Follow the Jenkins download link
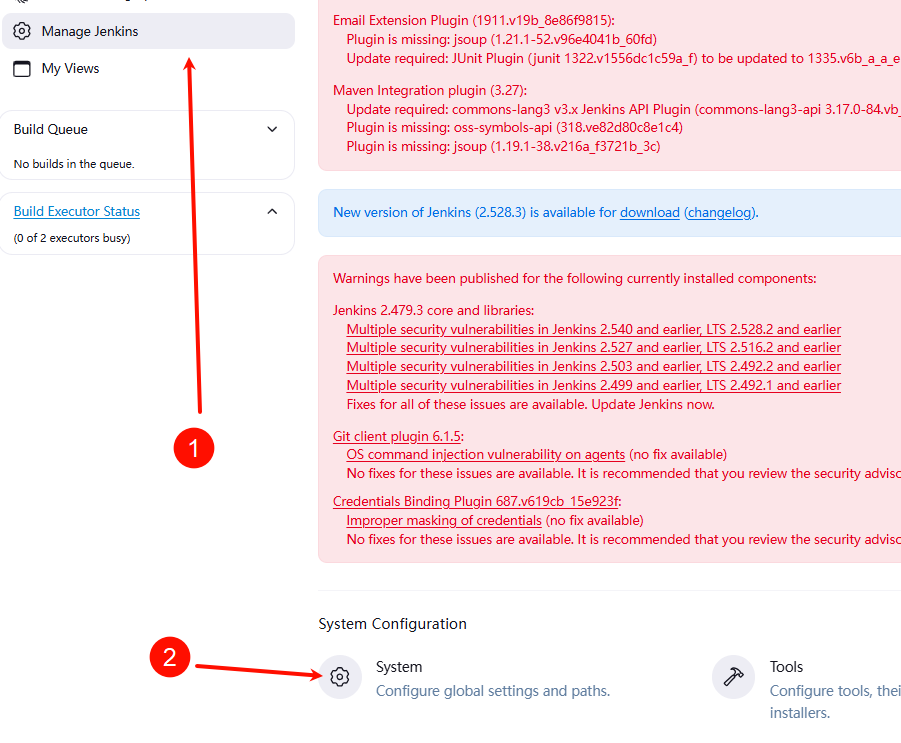 tap(649, 213)
